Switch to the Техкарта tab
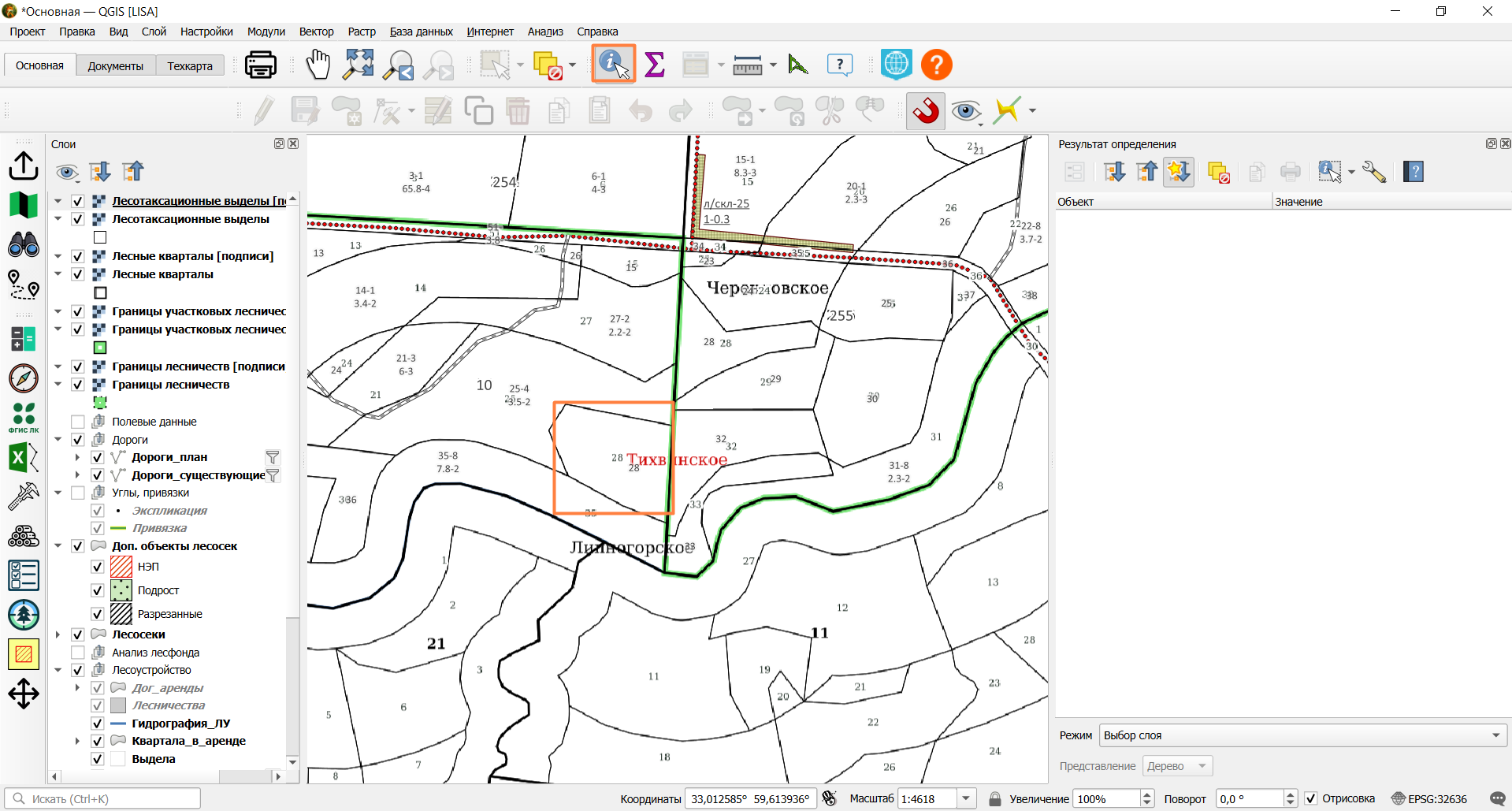This screenshot has width=1512, height=811. pyautogui.click(x=190, y=65)
